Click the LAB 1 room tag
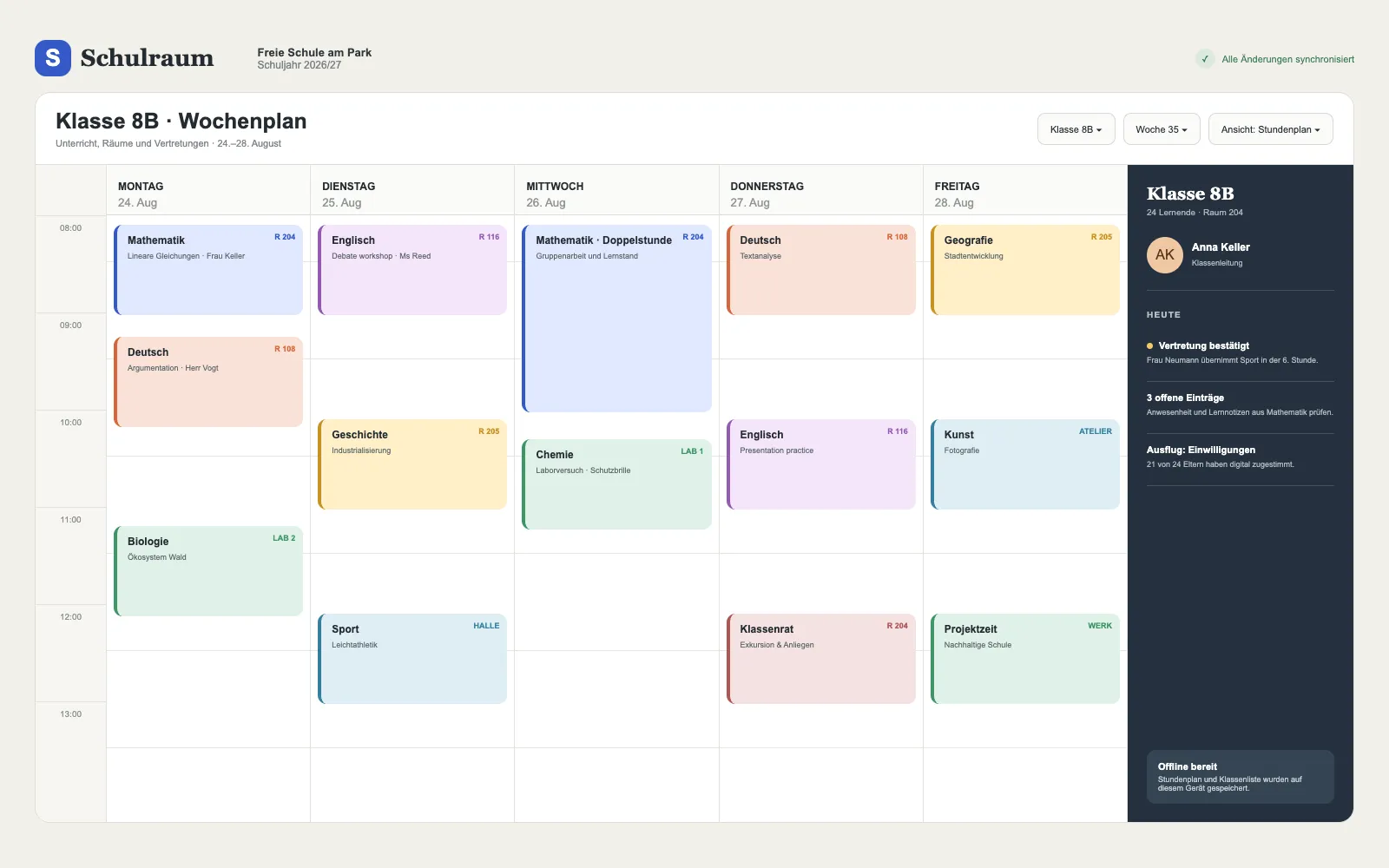Viewport: 1389px width, 868px height. (692, 451)
